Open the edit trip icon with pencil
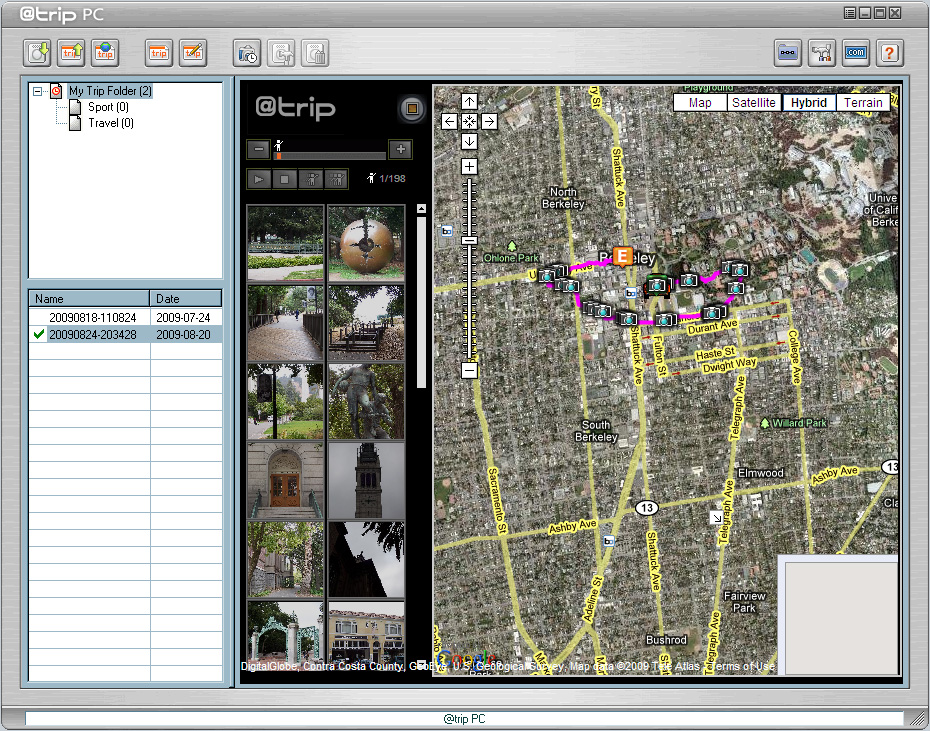This screenshot has width=930, height=731. click(x=193, y=52)
